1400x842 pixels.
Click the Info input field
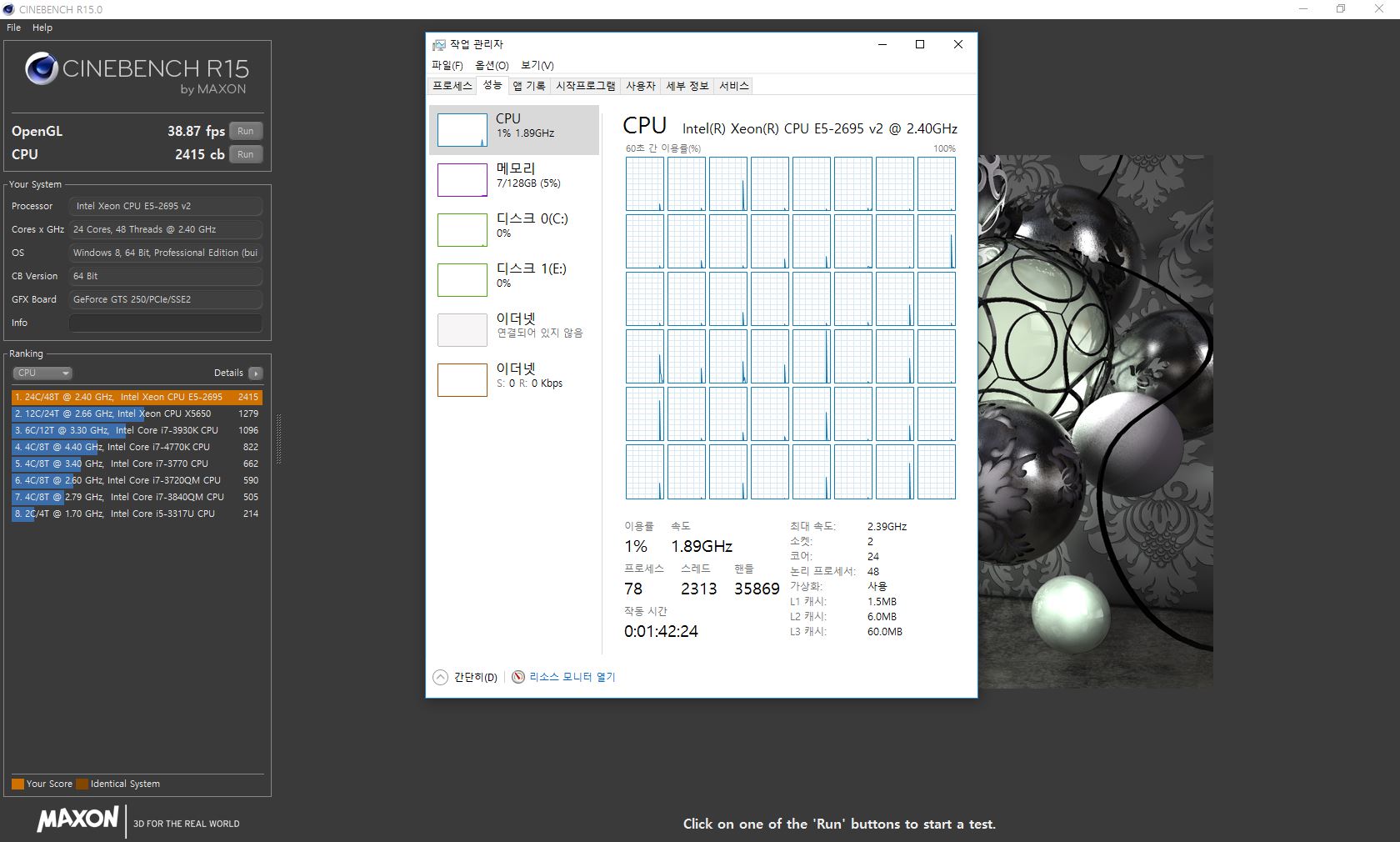coord(165,323)
